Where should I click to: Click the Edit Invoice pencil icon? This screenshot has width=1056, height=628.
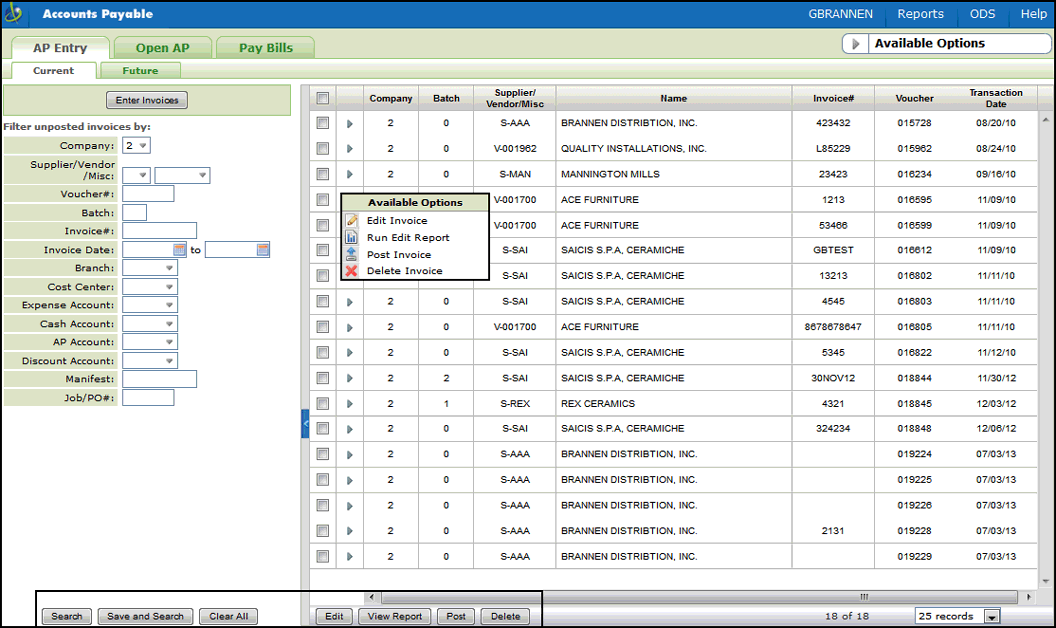point(351,221)
